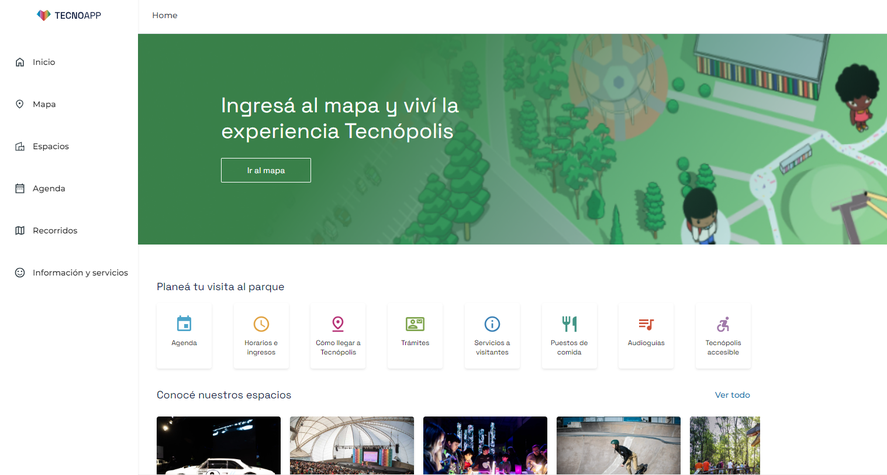Open the skate park space thumbnail
Screen dimensions: 887x475
[618, 445]
